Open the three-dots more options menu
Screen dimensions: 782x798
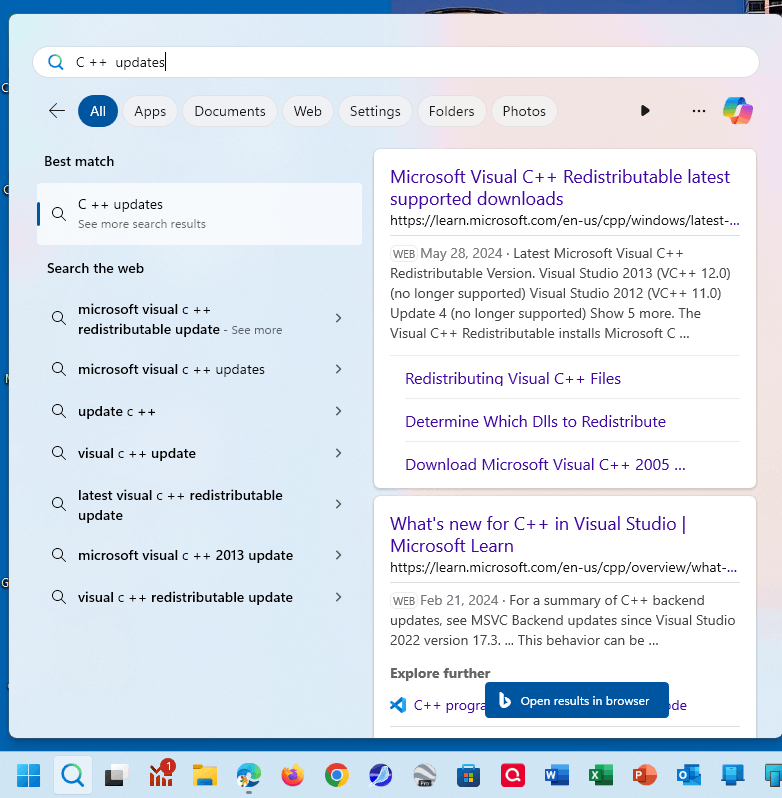pos(699,110)
